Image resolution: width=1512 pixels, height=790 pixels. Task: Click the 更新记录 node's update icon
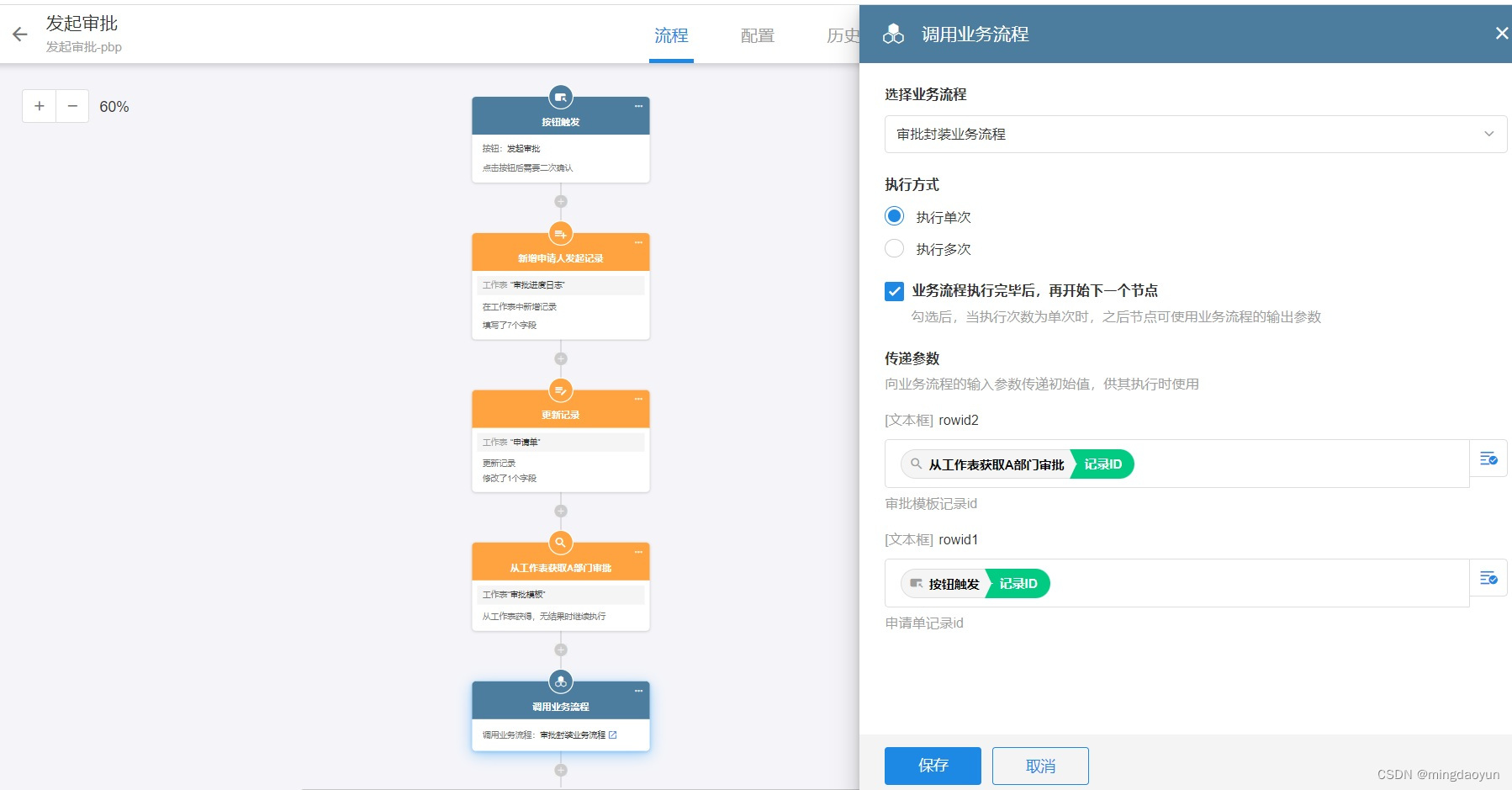point(560,390)
